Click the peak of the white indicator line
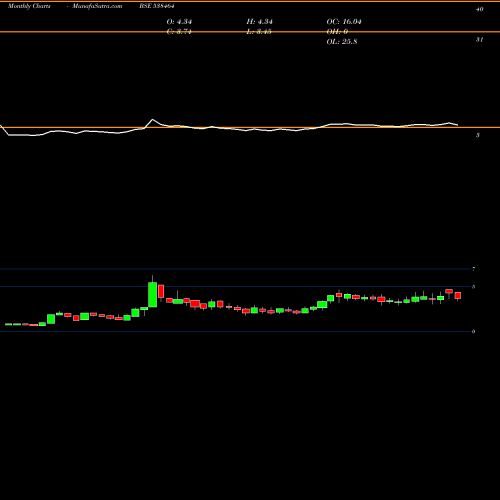This screenshot has width=500, height=500. (153, 119)
